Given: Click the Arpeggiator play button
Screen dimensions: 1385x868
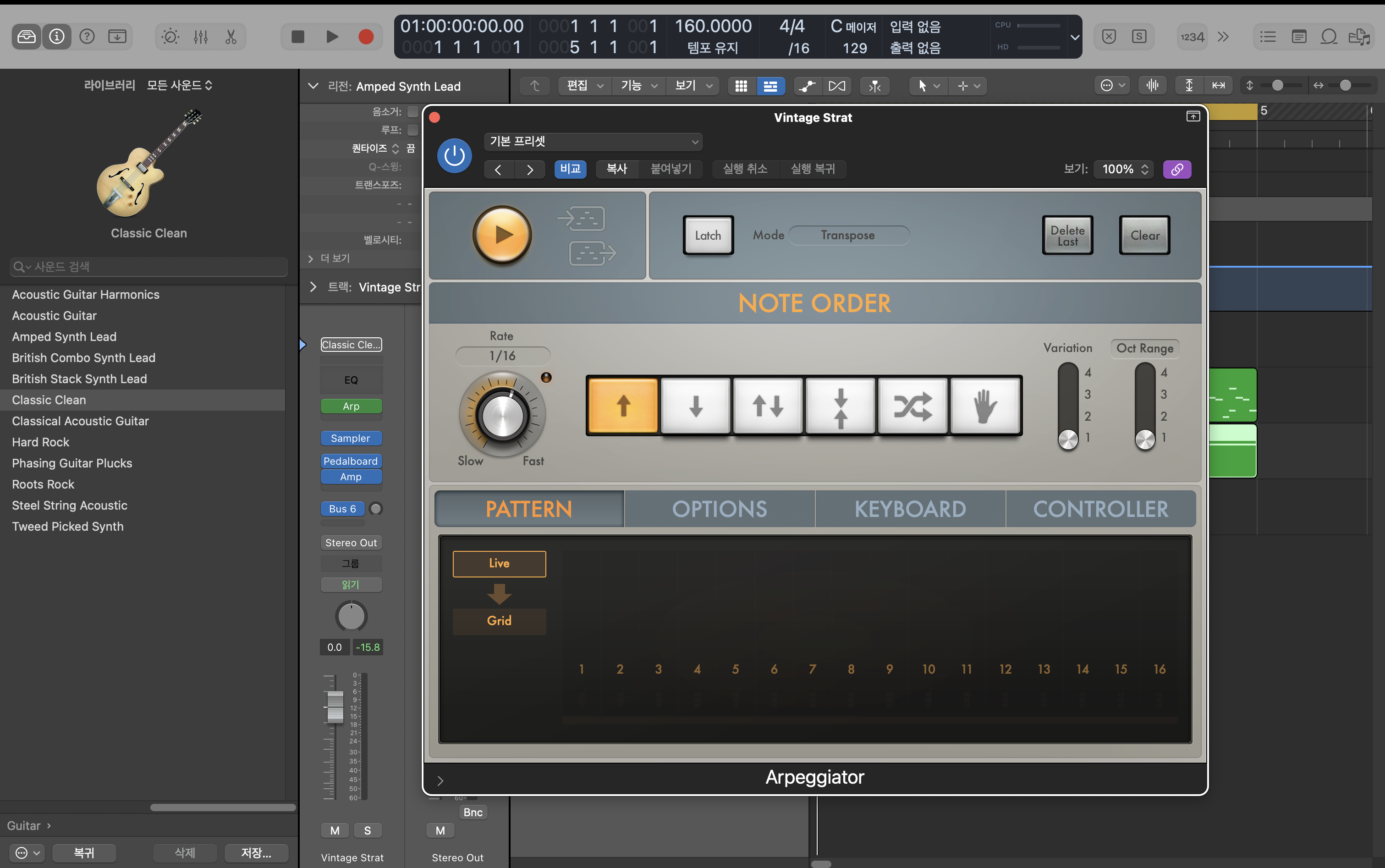Looking at the screenshot, I should (x=502, y=235).
